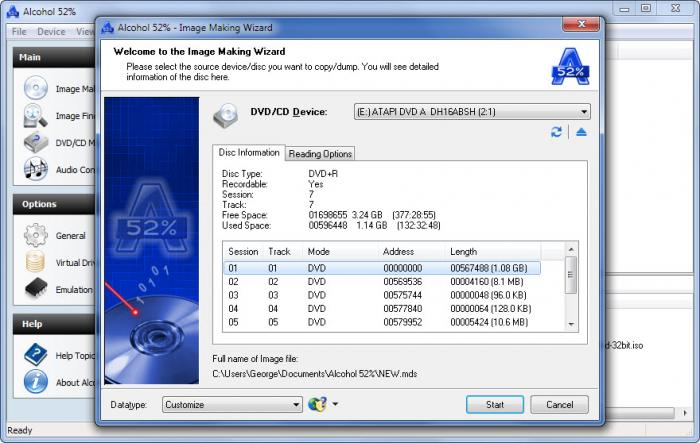Screen dimensions: 700x443
Task: Click the 32bit.iso file entry in main window
Action: [624, 345]
